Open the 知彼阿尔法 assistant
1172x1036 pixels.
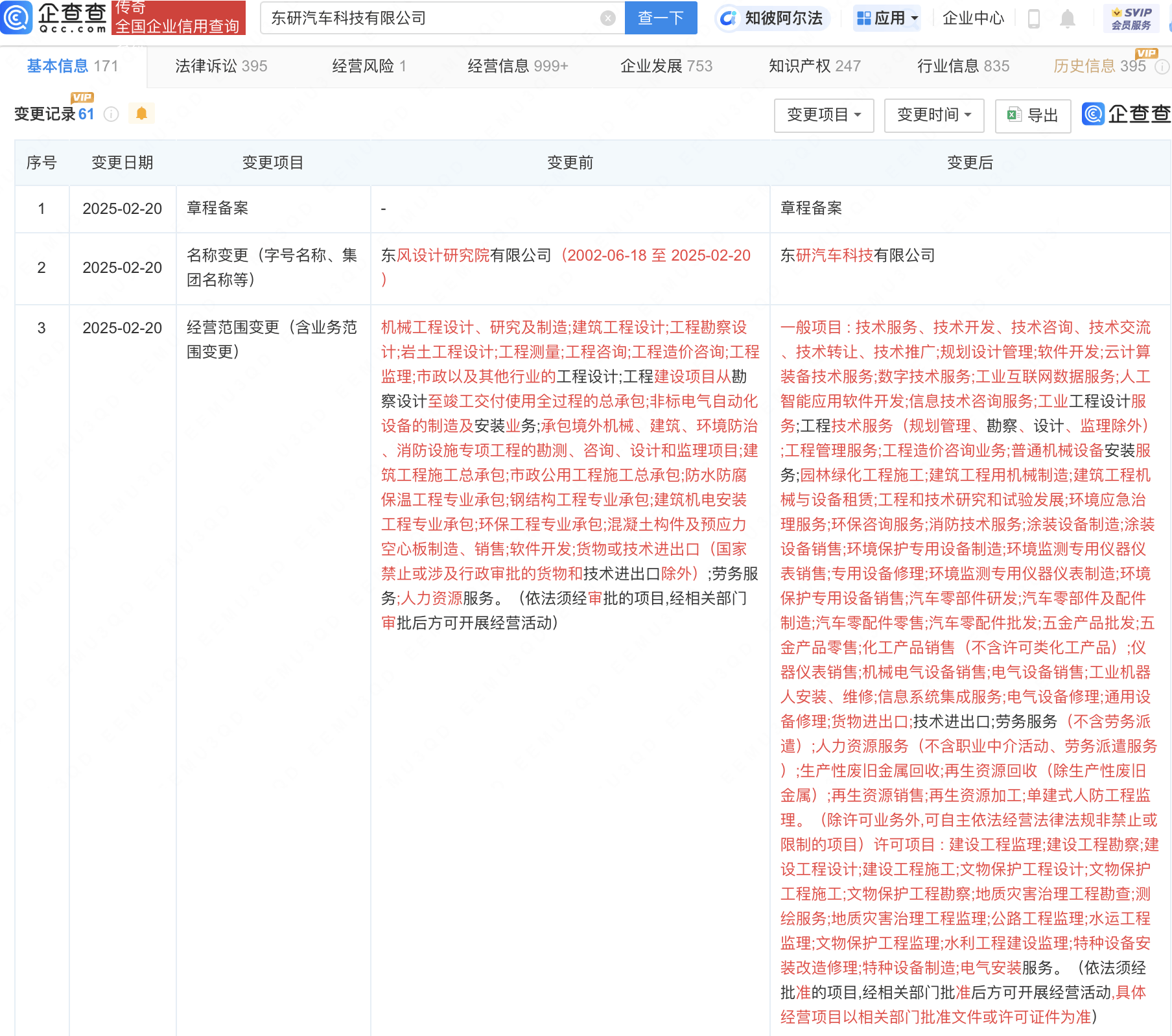pos(772,18)
